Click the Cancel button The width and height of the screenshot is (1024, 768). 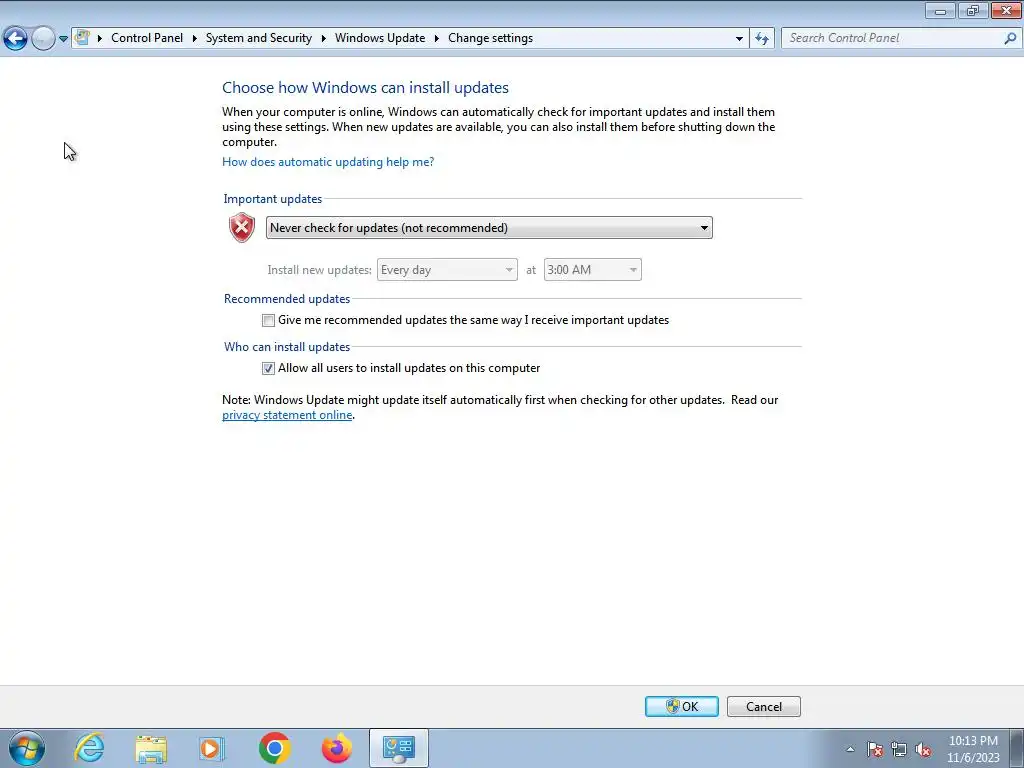pos(763,707)
